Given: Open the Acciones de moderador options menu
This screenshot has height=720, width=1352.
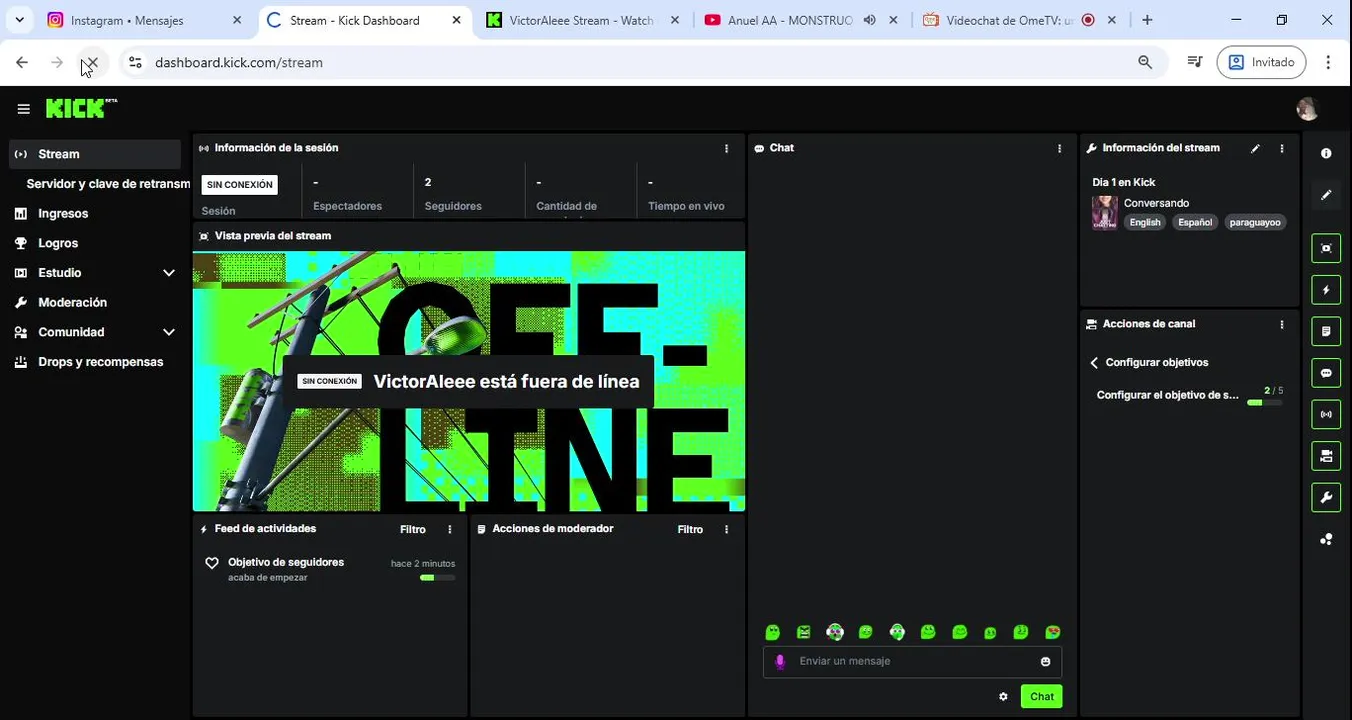Looking at the screenshot, I should click(x=727, y=529).
